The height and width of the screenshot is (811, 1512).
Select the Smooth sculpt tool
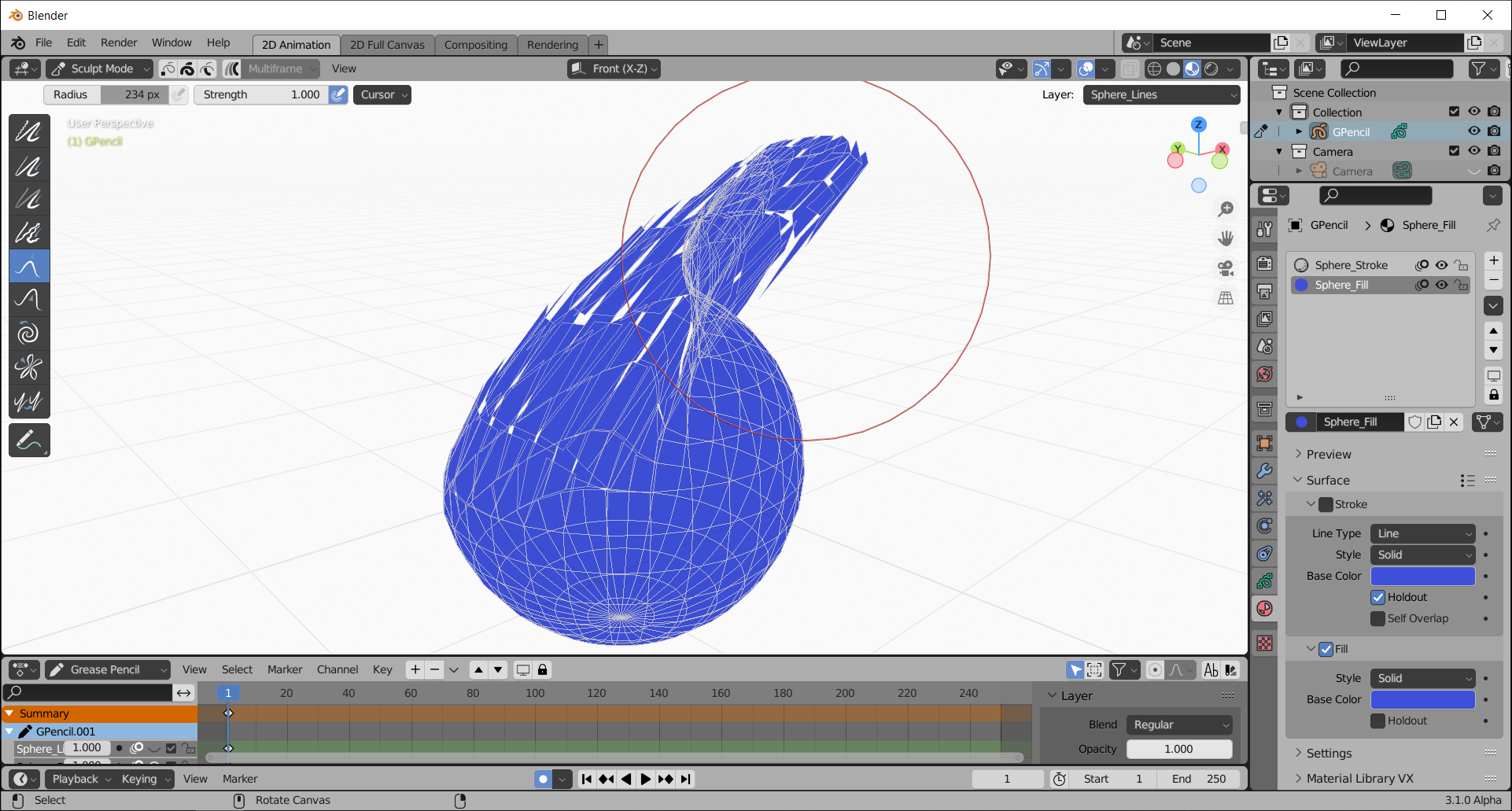(29, 132)
